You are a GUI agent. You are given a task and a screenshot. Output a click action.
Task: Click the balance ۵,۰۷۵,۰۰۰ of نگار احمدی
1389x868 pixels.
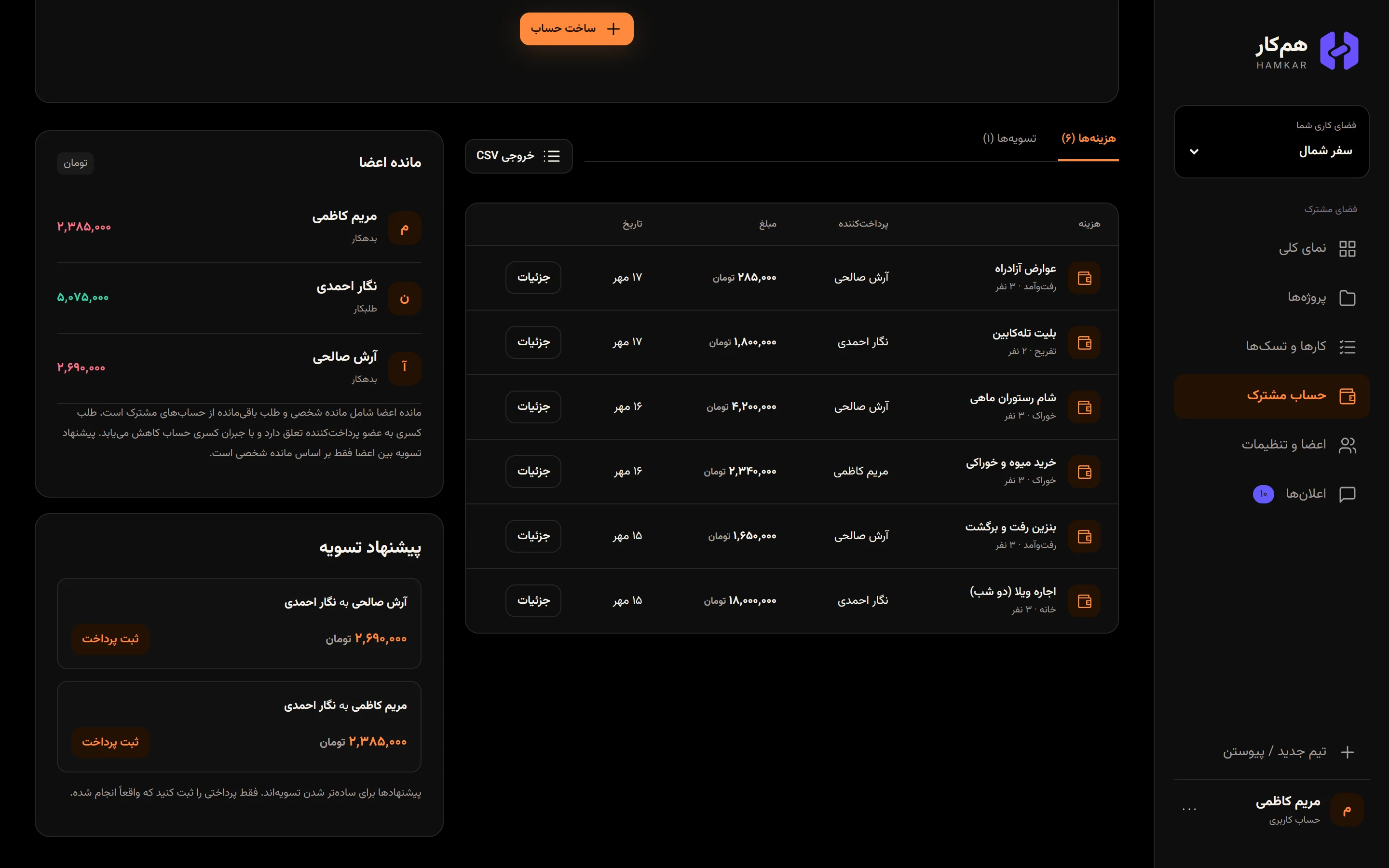[82, 298]
